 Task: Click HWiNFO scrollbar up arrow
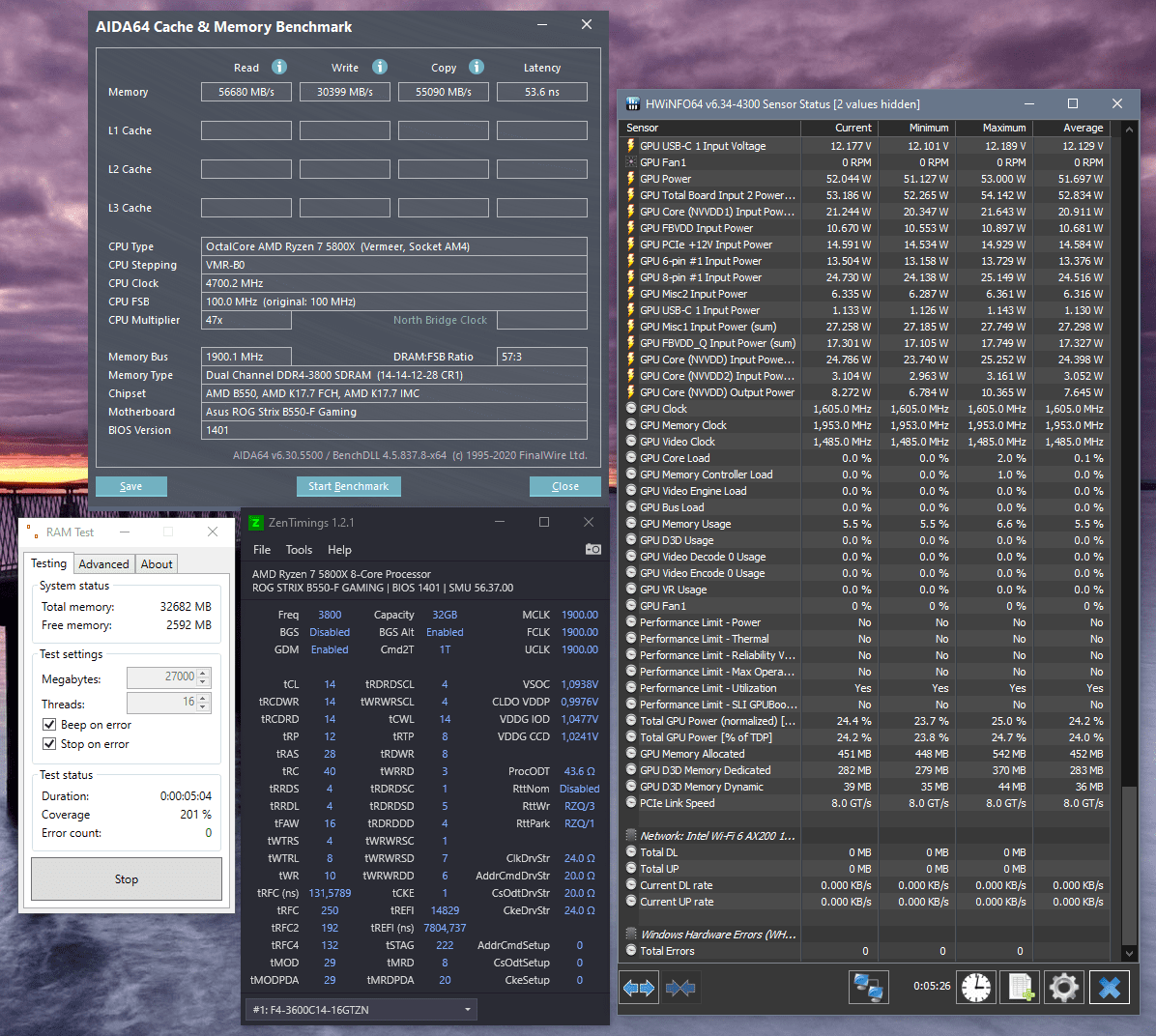click(1129, 129)
